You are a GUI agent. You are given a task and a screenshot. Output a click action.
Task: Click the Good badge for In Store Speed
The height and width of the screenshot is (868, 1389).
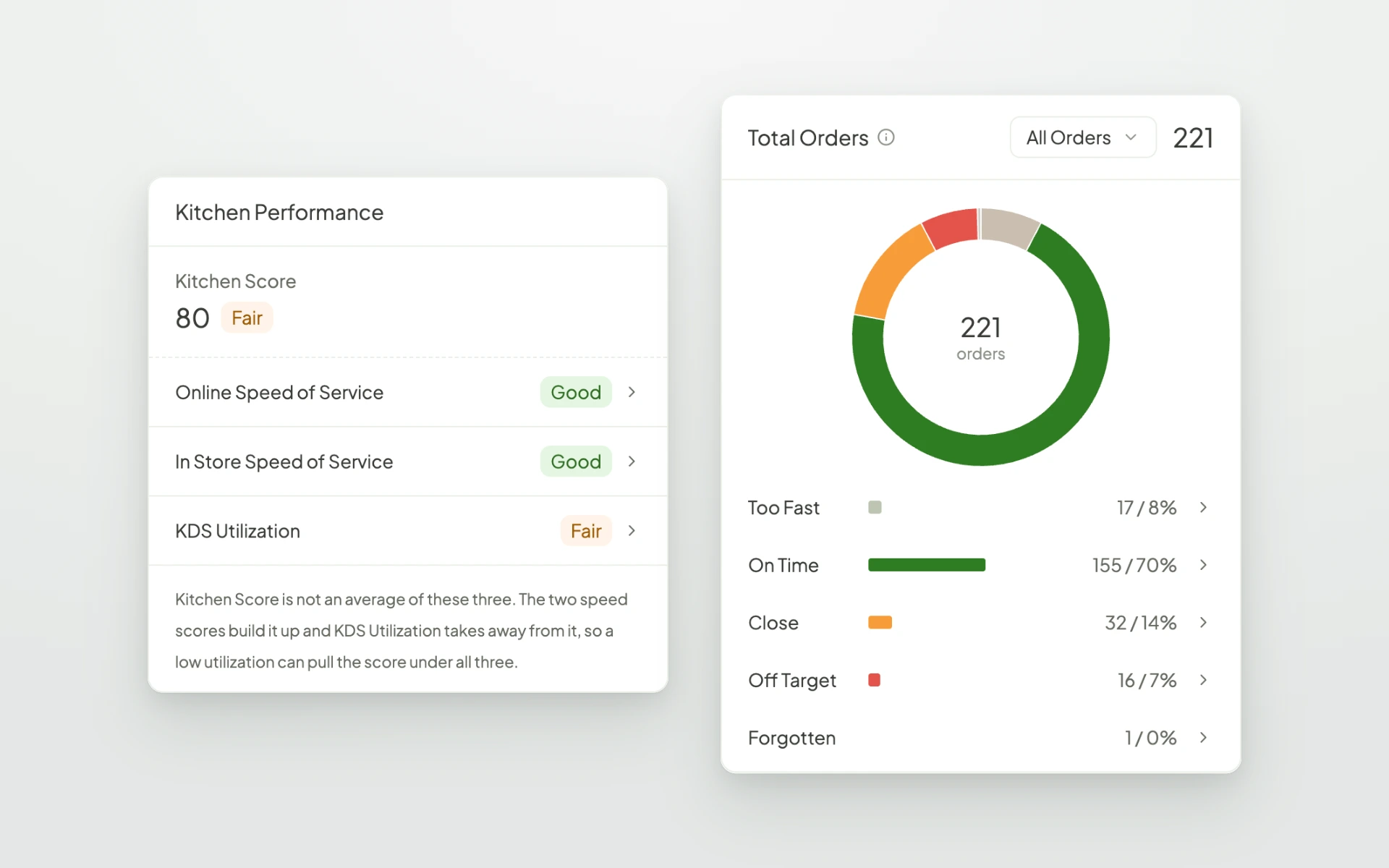point(576,461)
